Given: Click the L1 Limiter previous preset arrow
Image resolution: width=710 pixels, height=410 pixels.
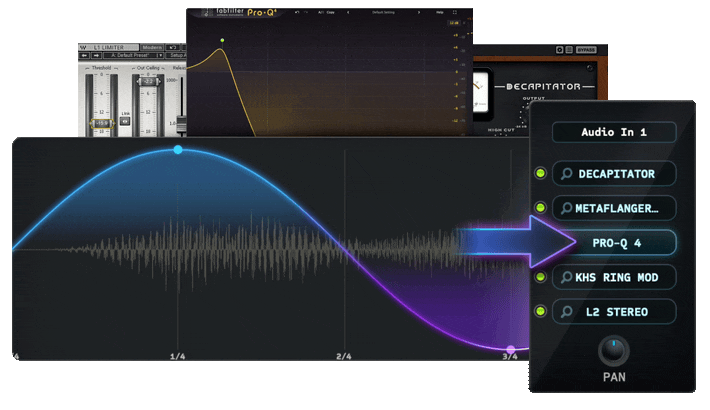Looking at the screenshot, I should [85, 55].
